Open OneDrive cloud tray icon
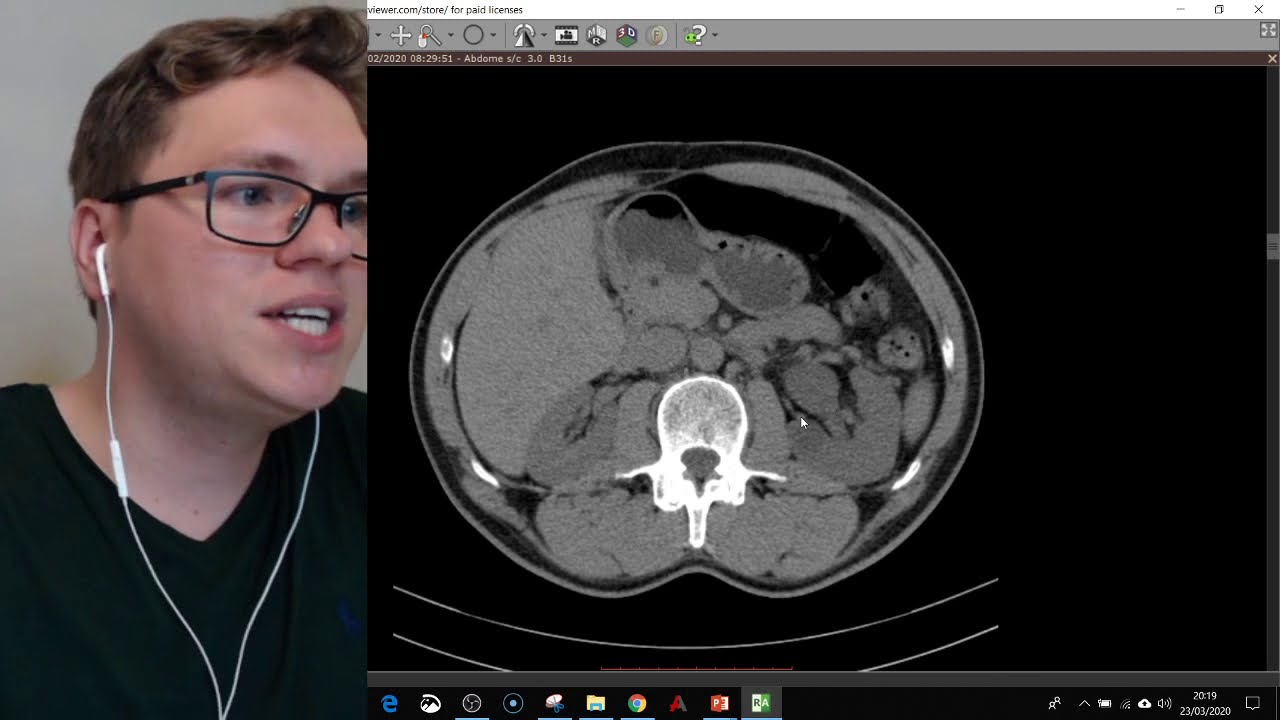The image size is (1280, 720). point(1145,704)
